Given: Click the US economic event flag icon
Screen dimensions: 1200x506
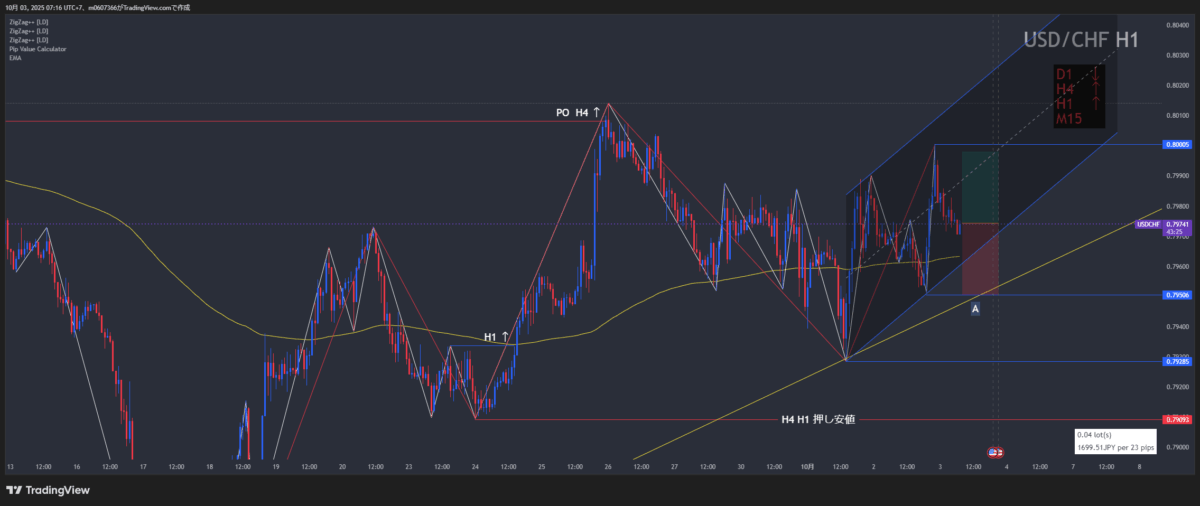Looking at the screenshot, I should 995,453.
